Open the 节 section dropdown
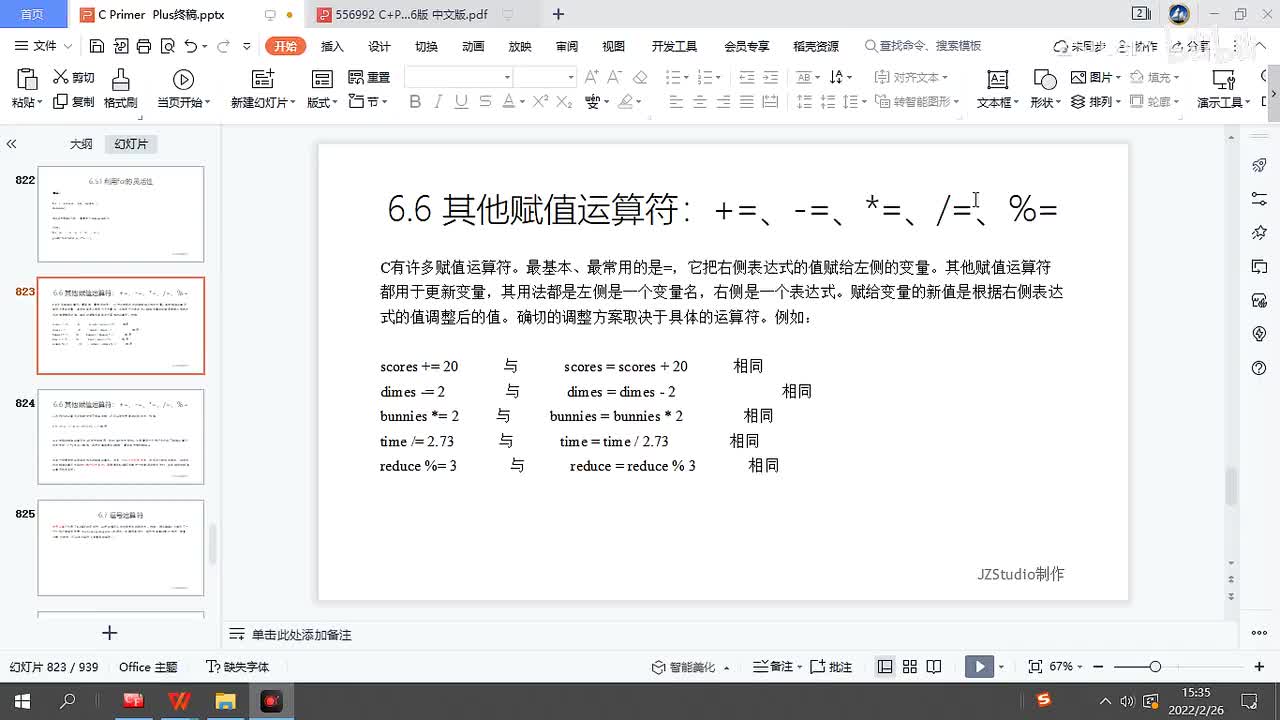This screenshot has width=1280, height=720. pos(384,103)
